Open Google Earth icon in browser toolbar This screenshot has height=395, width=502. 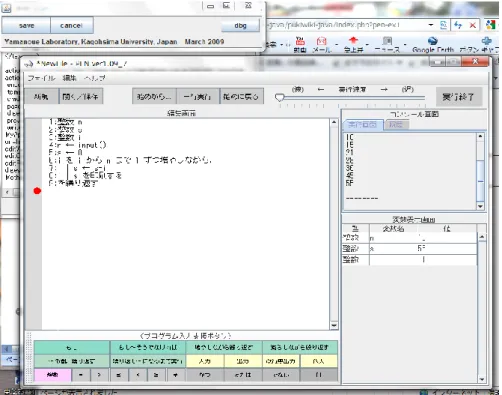(433, 41)
